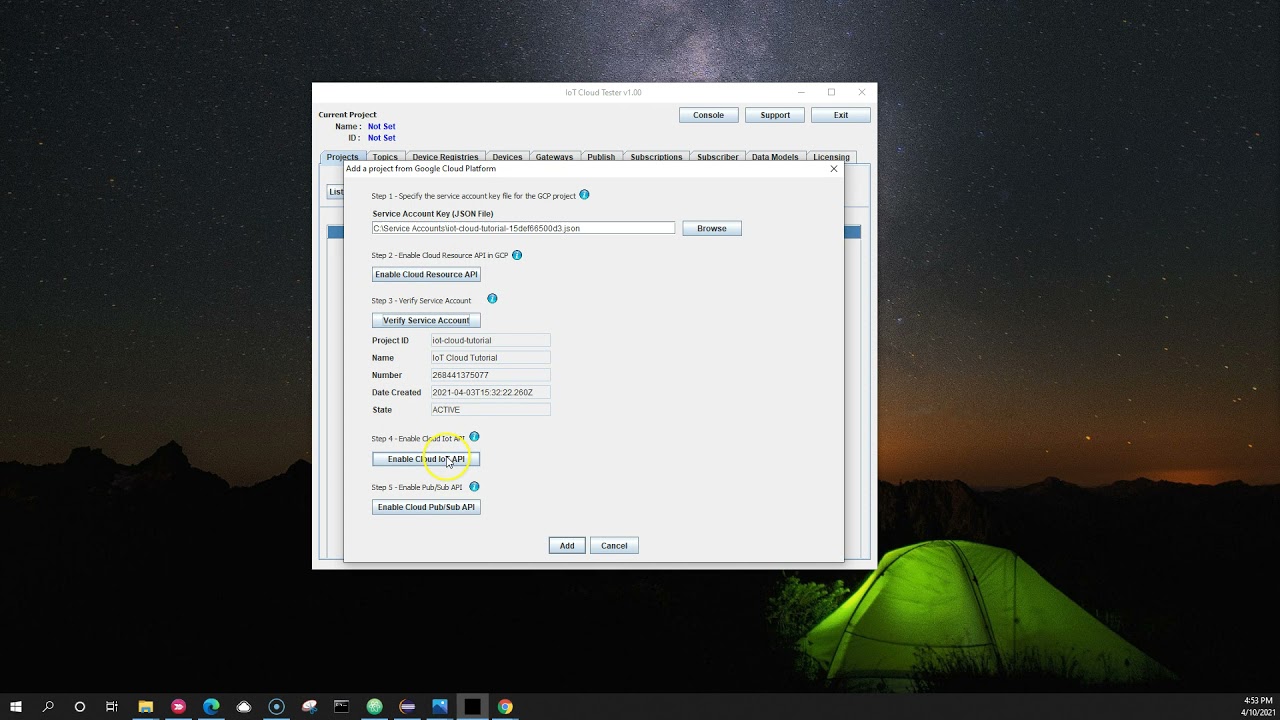Click the Service Account Key path field

(x=523, y=228)
